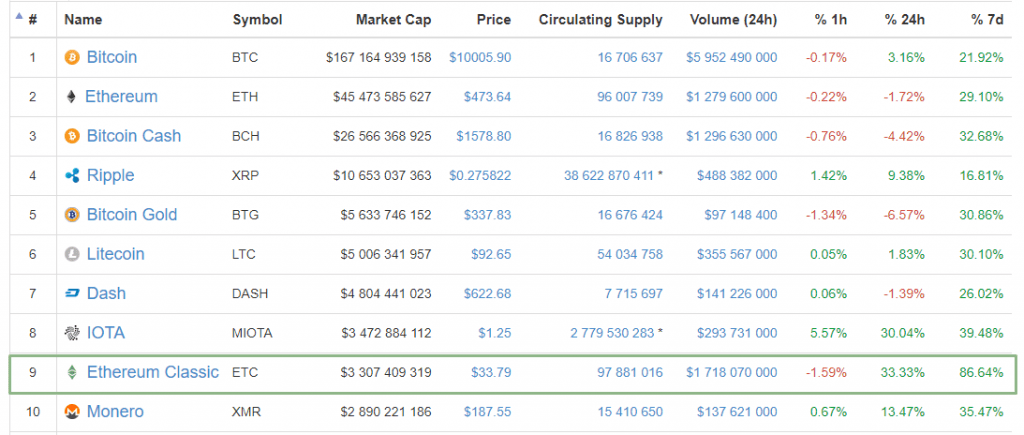The image size is (1024, 435).
Task: Open Ripple circulating supply 38 622 870 411
Action: point(608,176)
